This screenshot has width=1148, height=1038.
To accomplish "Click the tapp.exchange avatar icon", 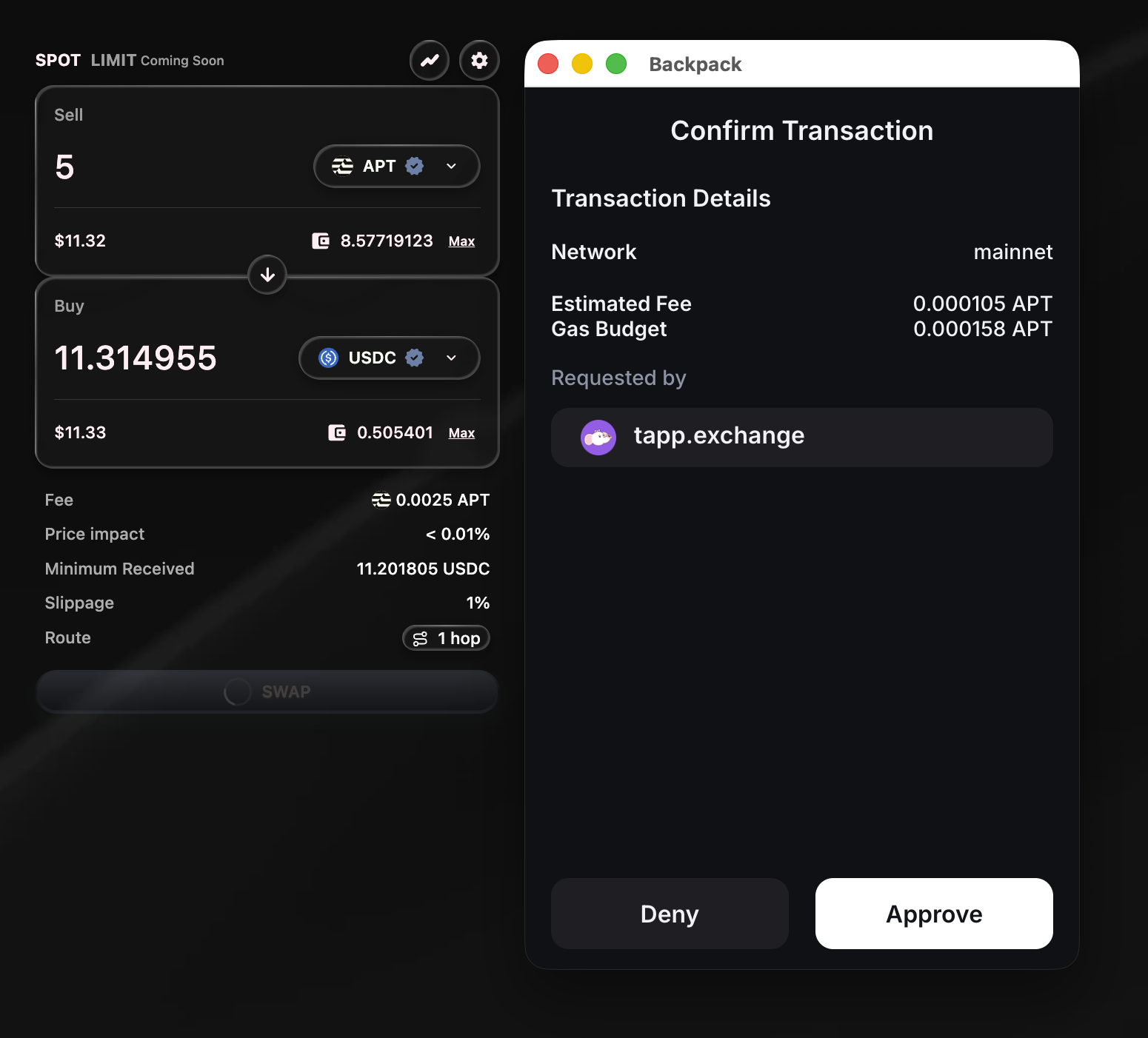I will pos(598,437).
